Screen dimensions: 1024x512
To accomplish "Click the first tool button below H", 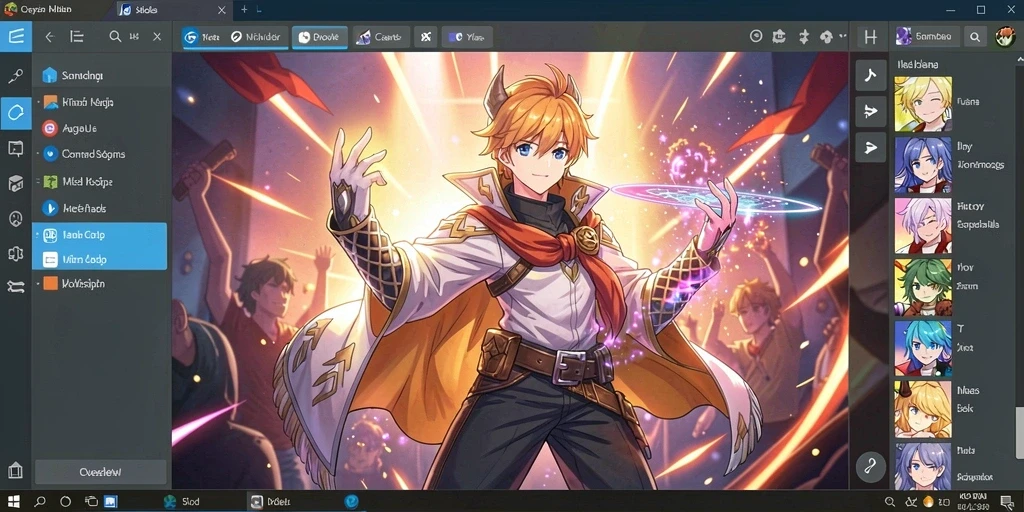I will click(871, 76).
